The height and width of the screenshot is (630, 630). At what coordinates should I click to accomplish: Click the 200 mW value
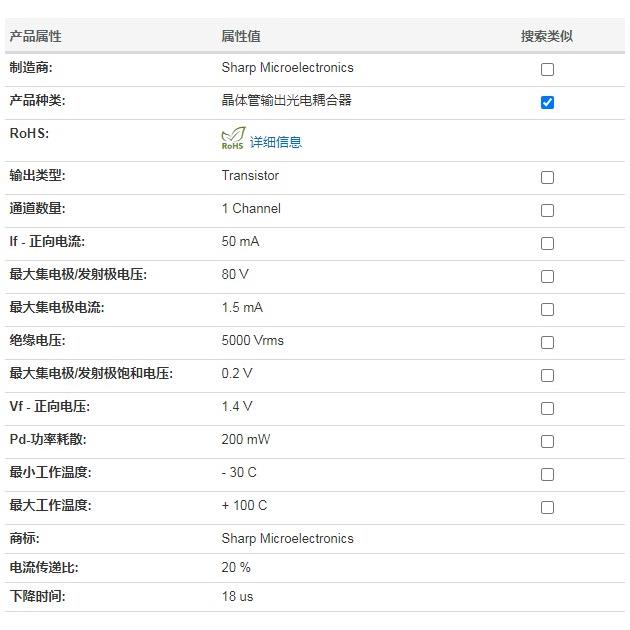pos(245,439)
